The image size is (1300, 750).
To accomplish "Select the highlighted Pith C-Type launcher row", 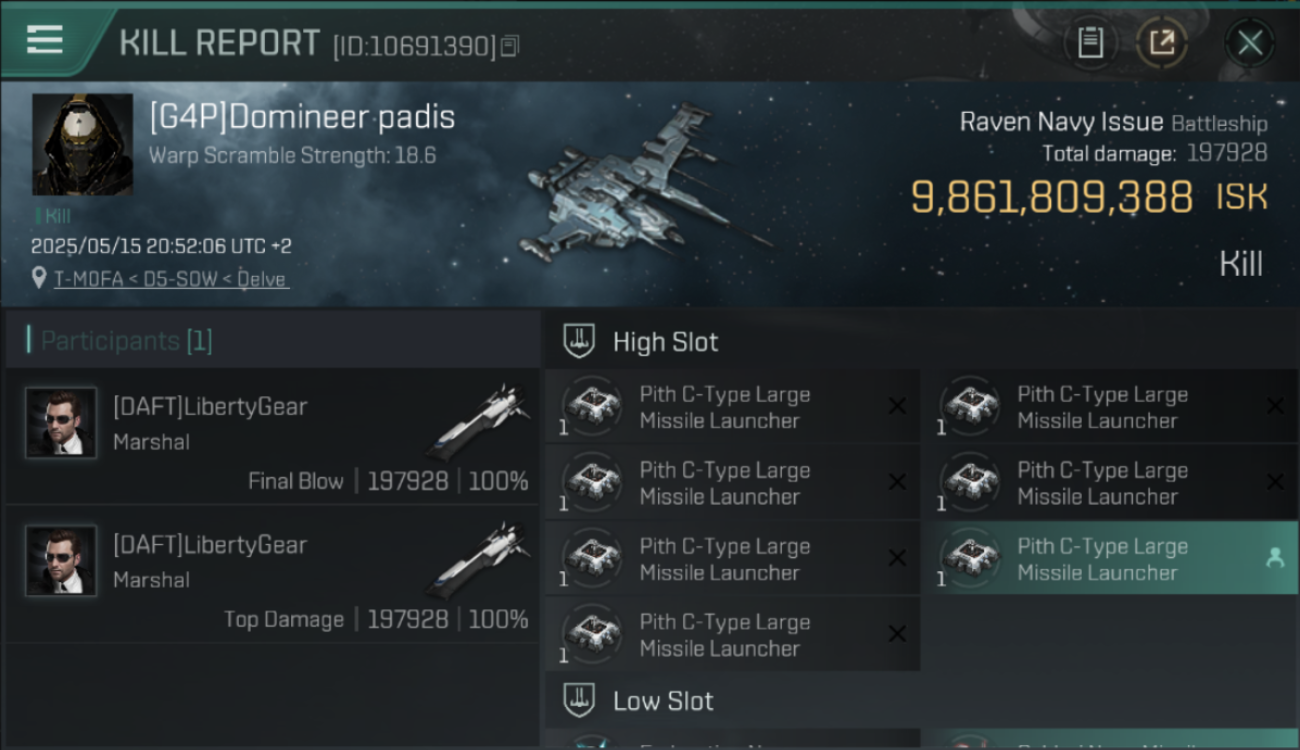I will [1110, 558].
